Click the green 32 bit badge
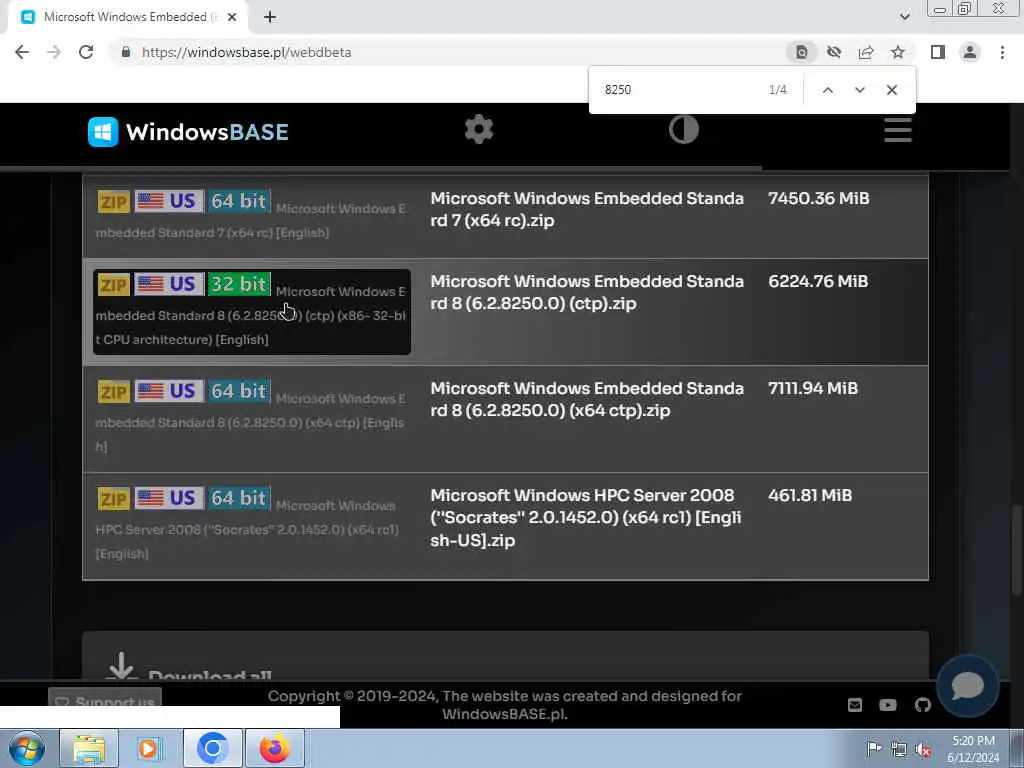The height and width of the screenshot is (768, 1024). click(239, 284)
